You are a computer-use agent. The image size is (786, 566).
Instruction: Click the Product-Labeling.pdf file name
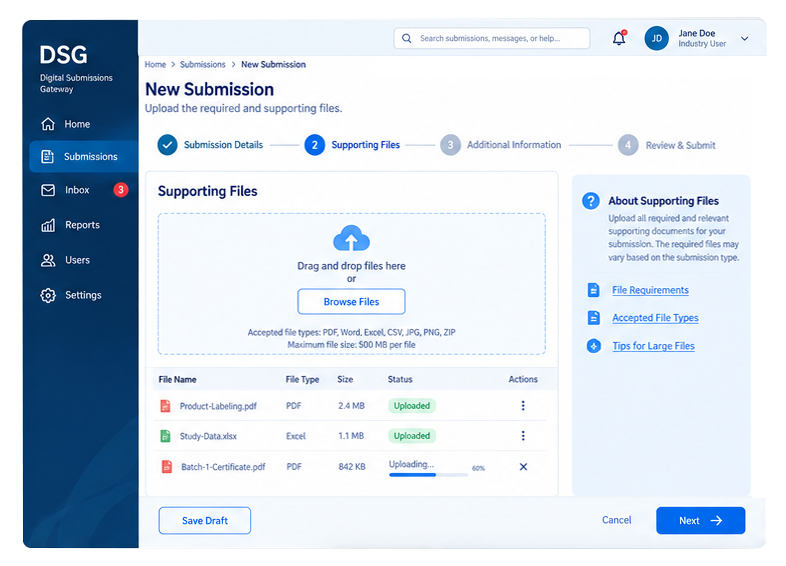(x=218, y=406)
